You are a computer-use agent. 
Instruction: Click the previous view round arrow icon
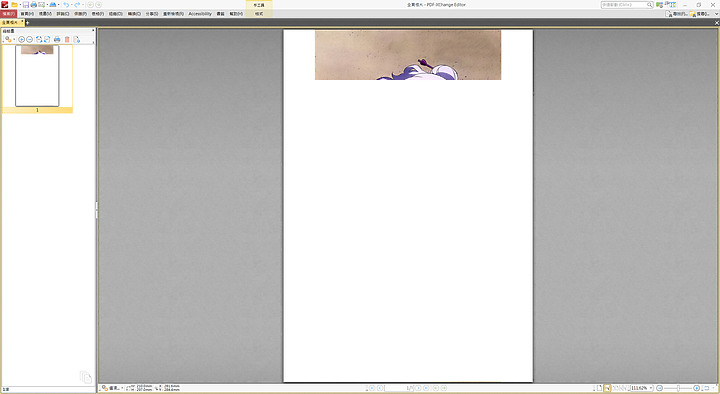[90, 5]
